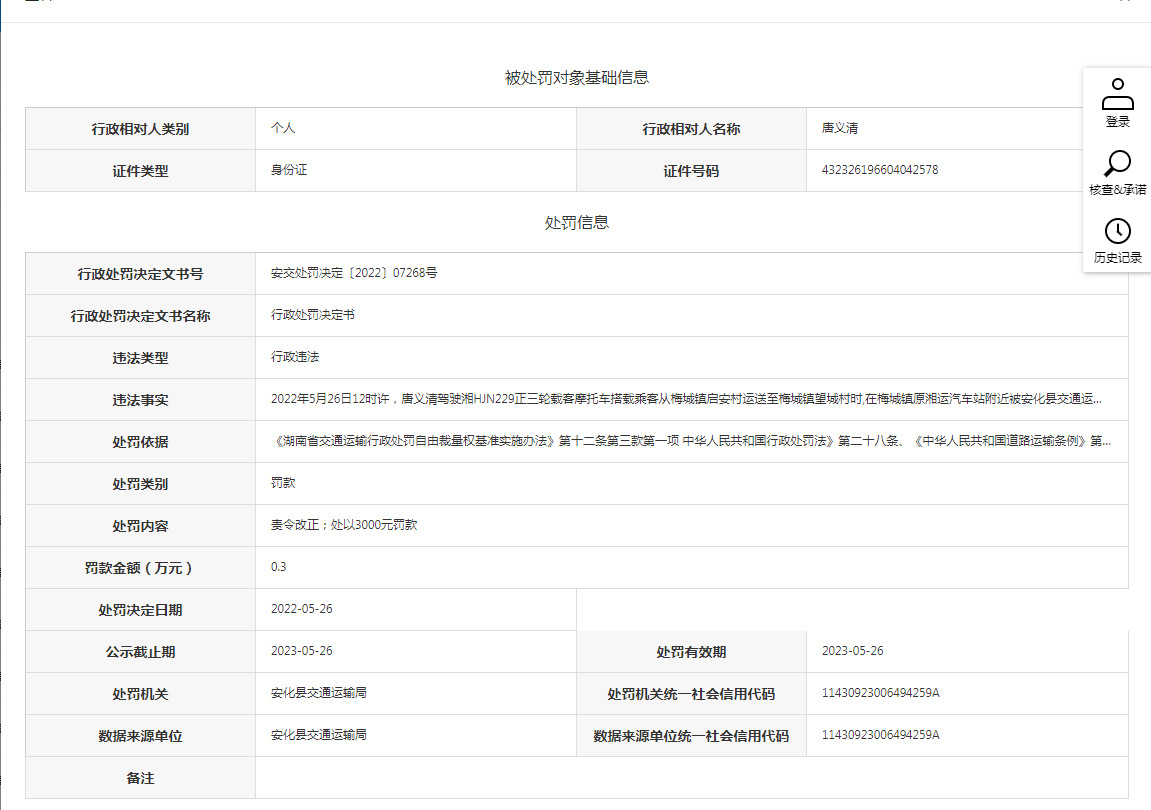Click the 处罚机关 value 安化县交通运输局

coord(319,693)
